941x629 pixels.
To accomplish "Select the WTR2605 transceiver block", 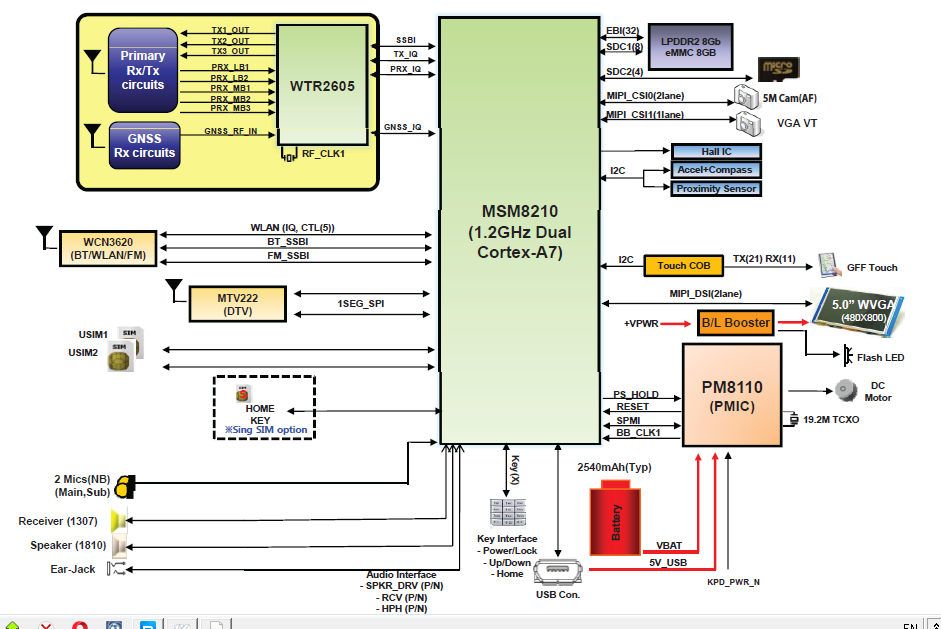I will pyautogui.click(x=322, y=85).
